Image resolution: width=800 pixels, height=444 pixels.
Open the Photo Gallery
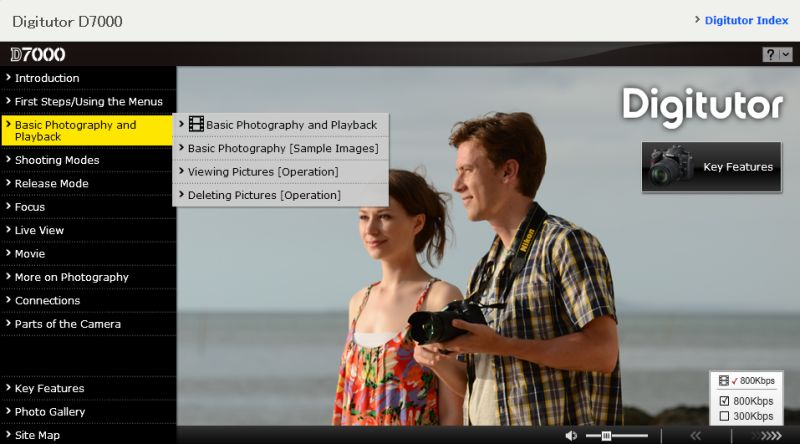pyautogui.click(x=50, y=412)
